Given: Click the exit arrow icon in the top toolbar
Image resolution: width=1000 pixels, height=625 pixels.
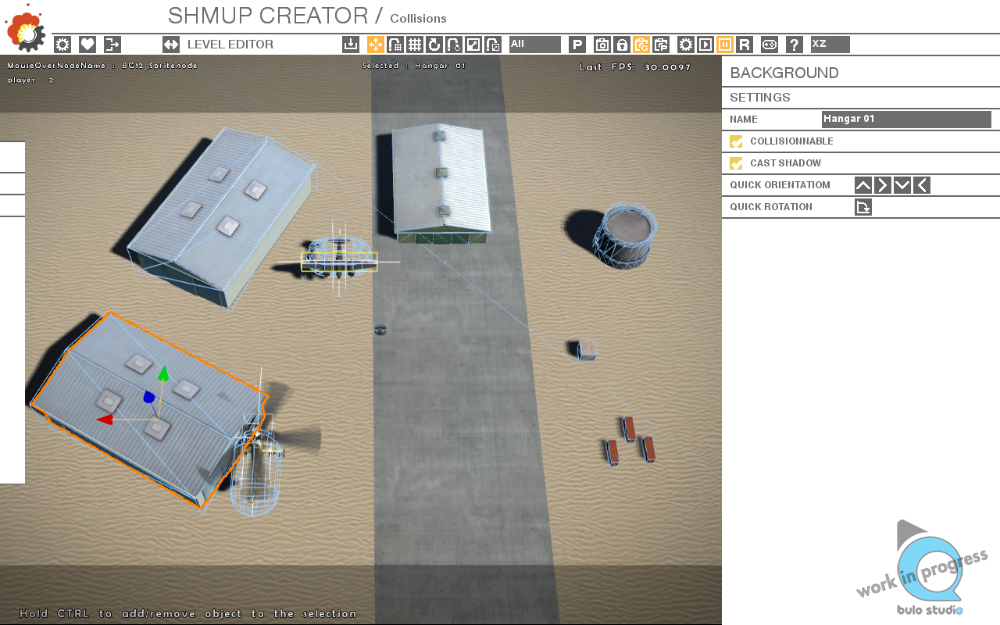Looking at the screenshot, I should [112, 44].
